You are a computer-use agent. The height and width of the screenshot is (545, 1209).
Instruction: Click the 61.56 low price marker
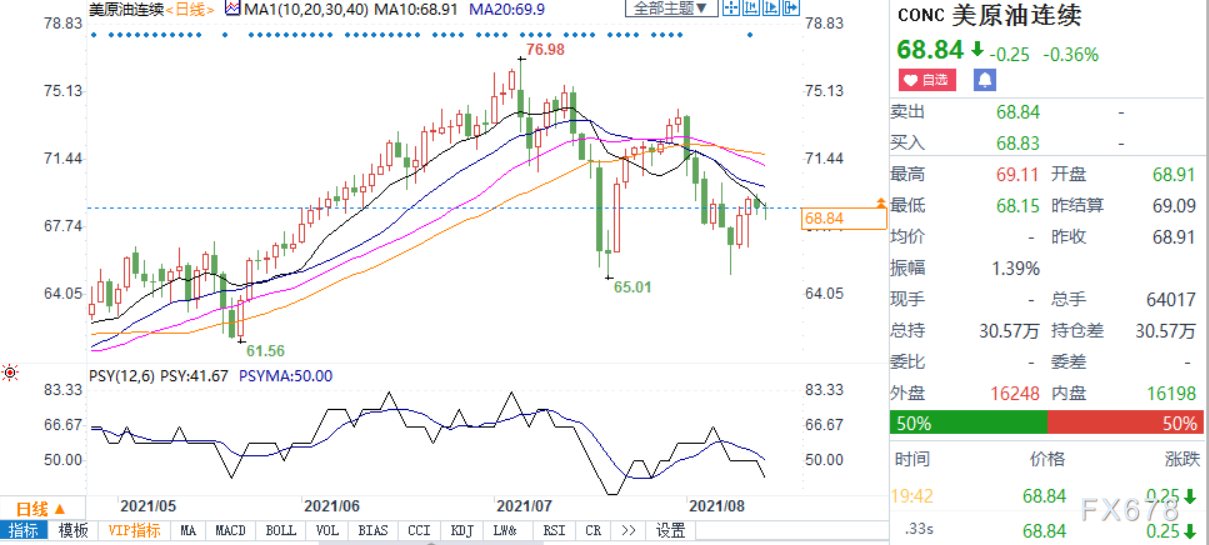[x=265, y=350]
